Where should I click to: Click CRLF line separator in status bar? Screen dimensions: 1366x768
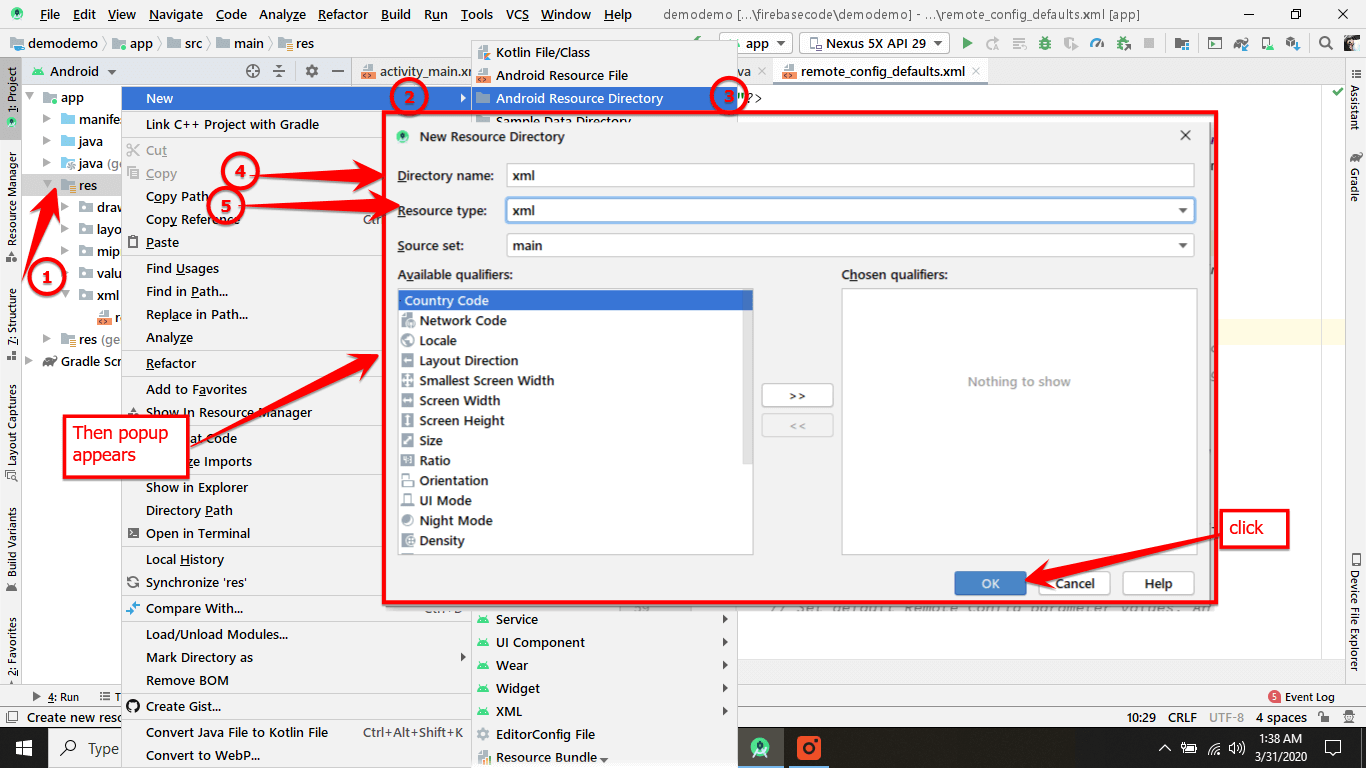1182,717
